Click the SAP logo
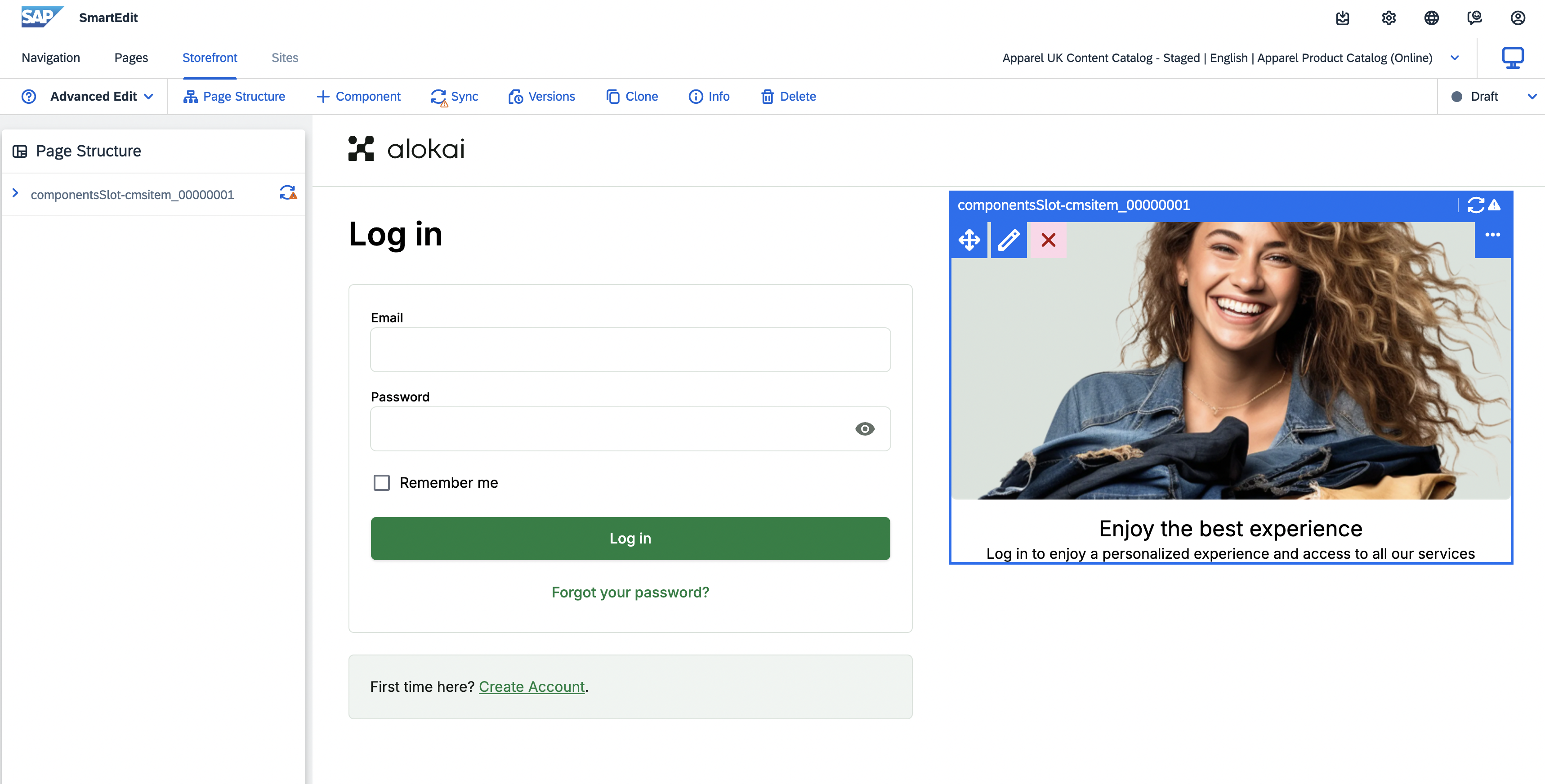Viewport: 1545px width, 784px height. (42, 17)
